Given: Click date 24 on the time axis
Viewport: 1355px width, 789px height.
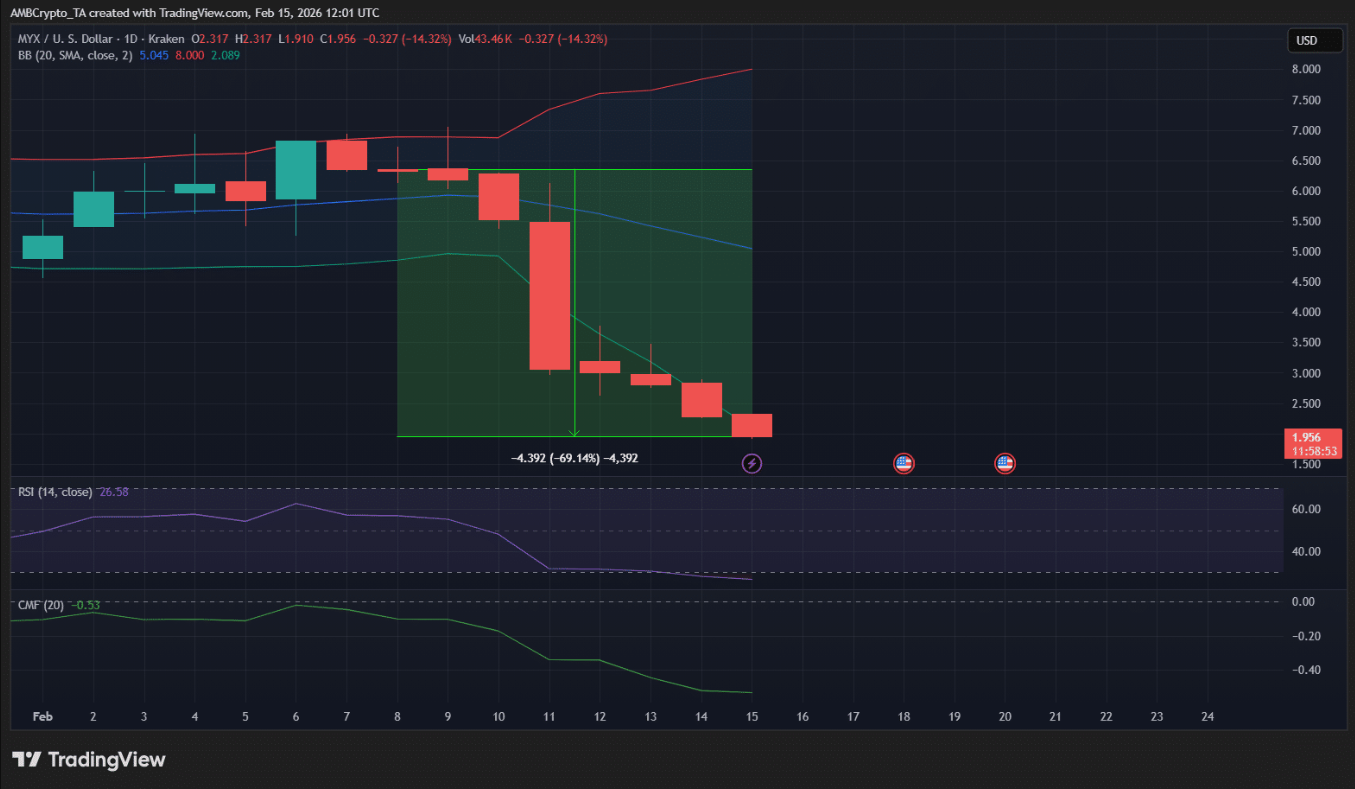Looking at the screenshot, I should (x=1207, y=717).
